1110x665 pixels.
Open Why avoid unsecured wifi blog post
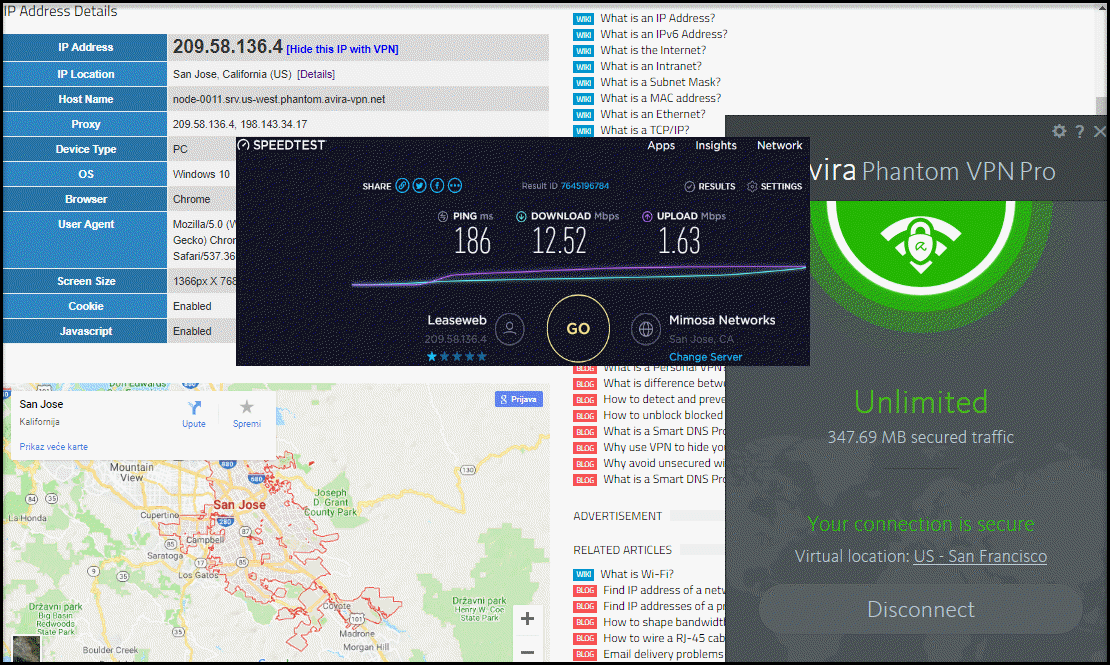coord(664,463)
